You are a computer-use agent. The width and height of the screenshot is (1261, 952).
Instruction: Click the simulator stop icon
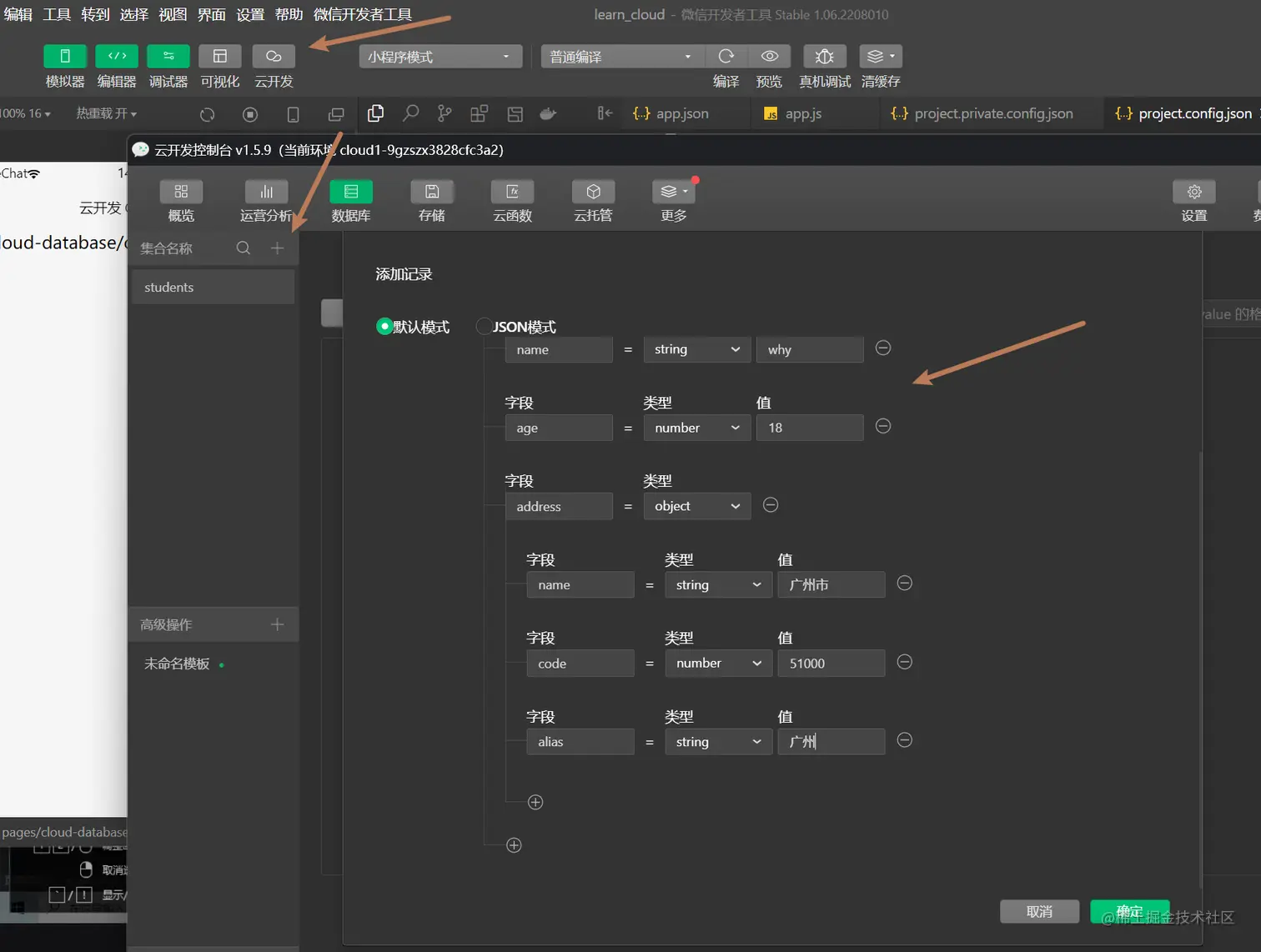250,114
